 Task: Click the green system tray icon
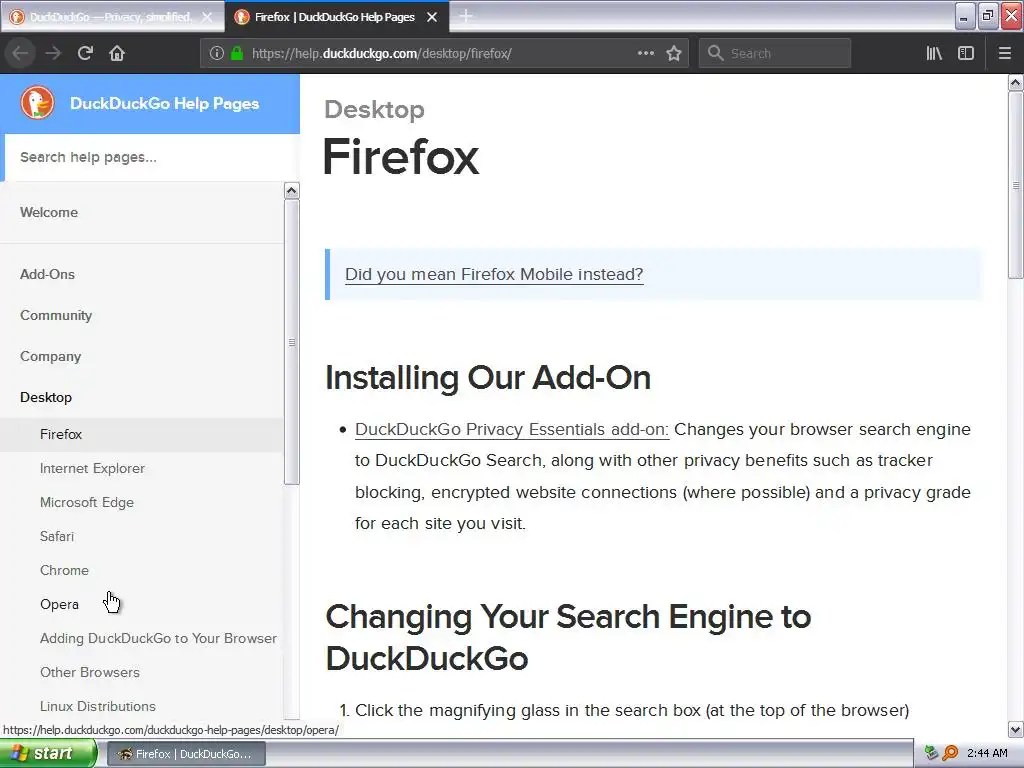point(932,753)
